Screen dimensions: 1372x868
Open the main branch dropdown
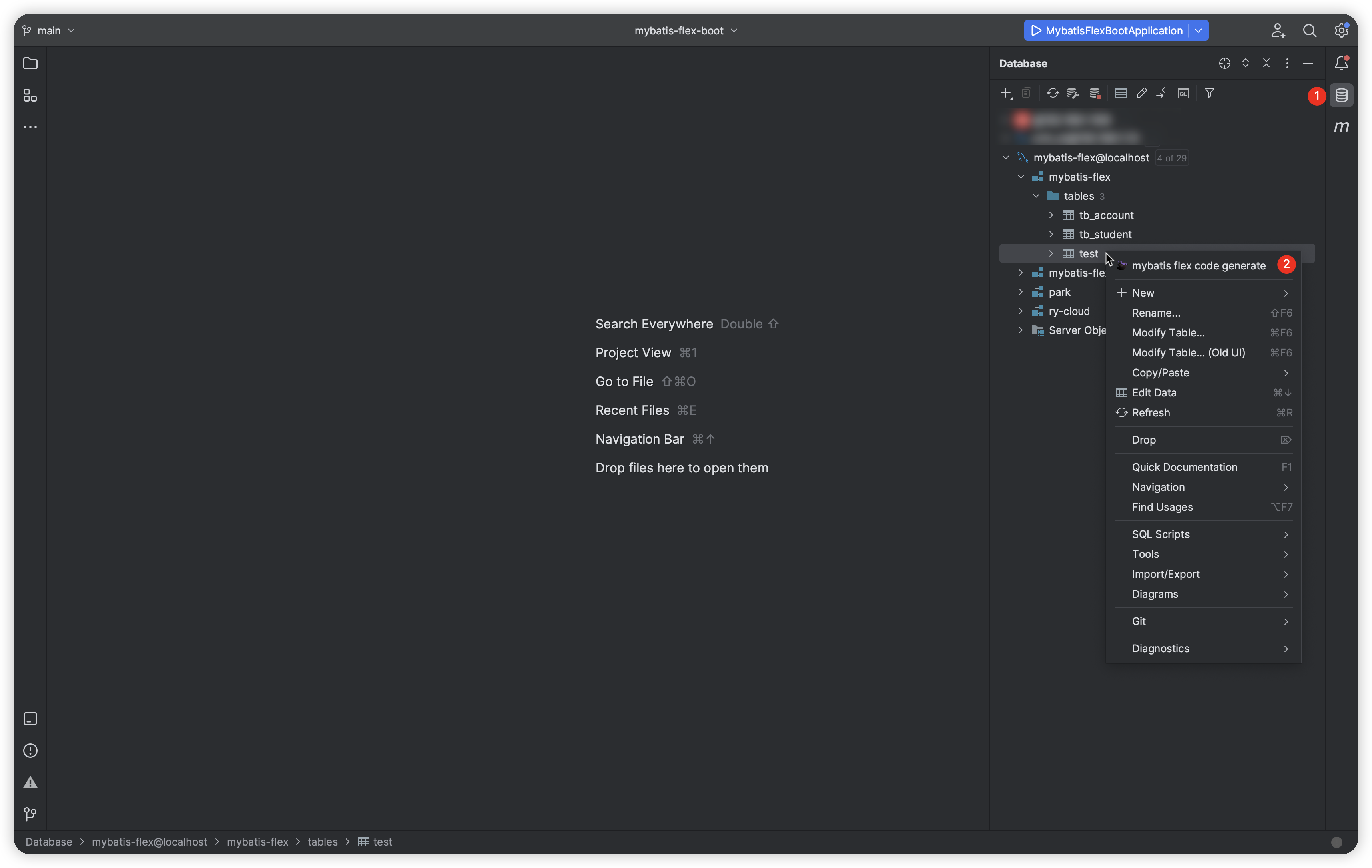[x=49, y=31]
